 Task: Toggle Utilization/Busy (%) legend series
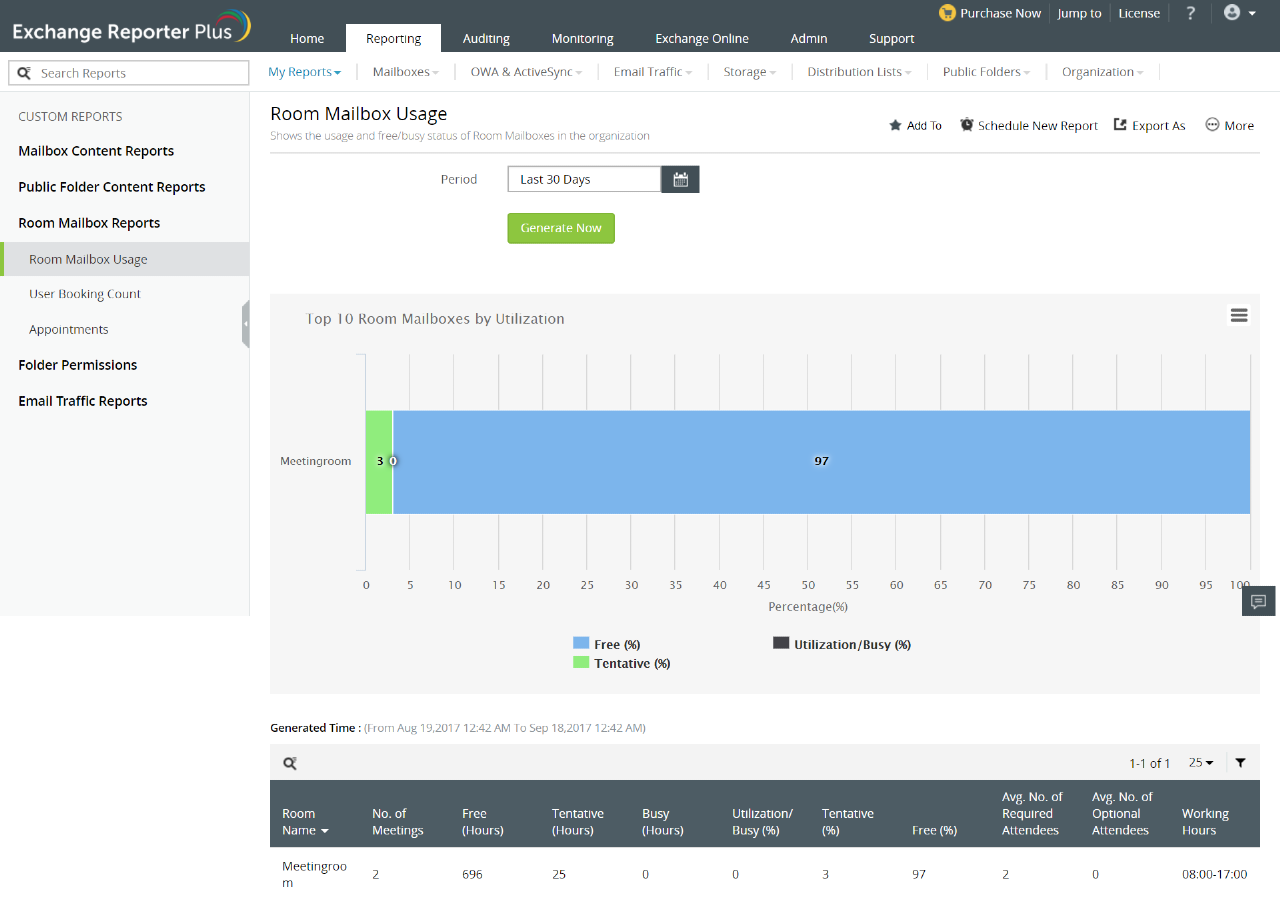click(x=841, y=644)
